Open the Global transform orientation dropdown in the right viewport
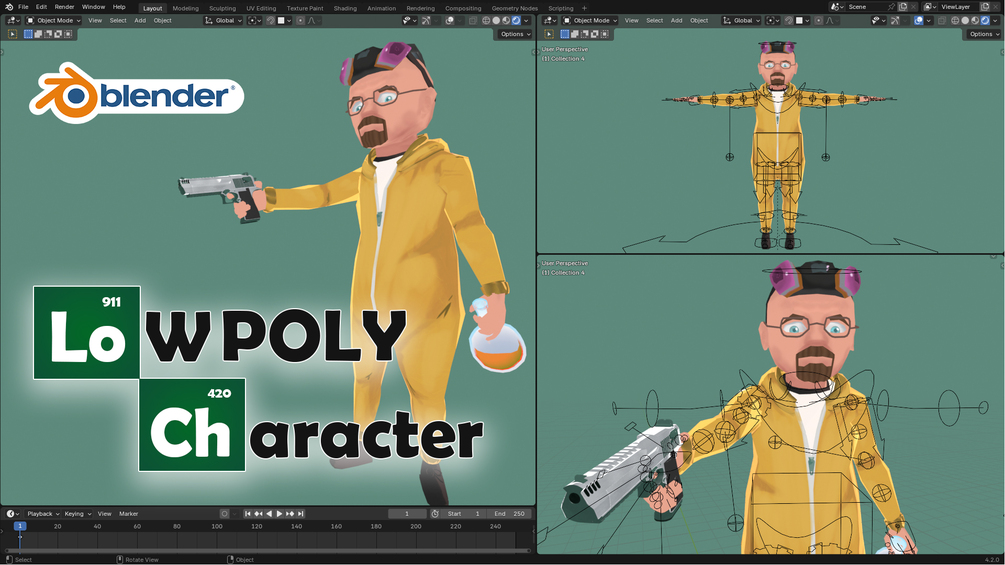Image resolution: width=1005 pixels, height=565 pixels. [x=741, y=20]
